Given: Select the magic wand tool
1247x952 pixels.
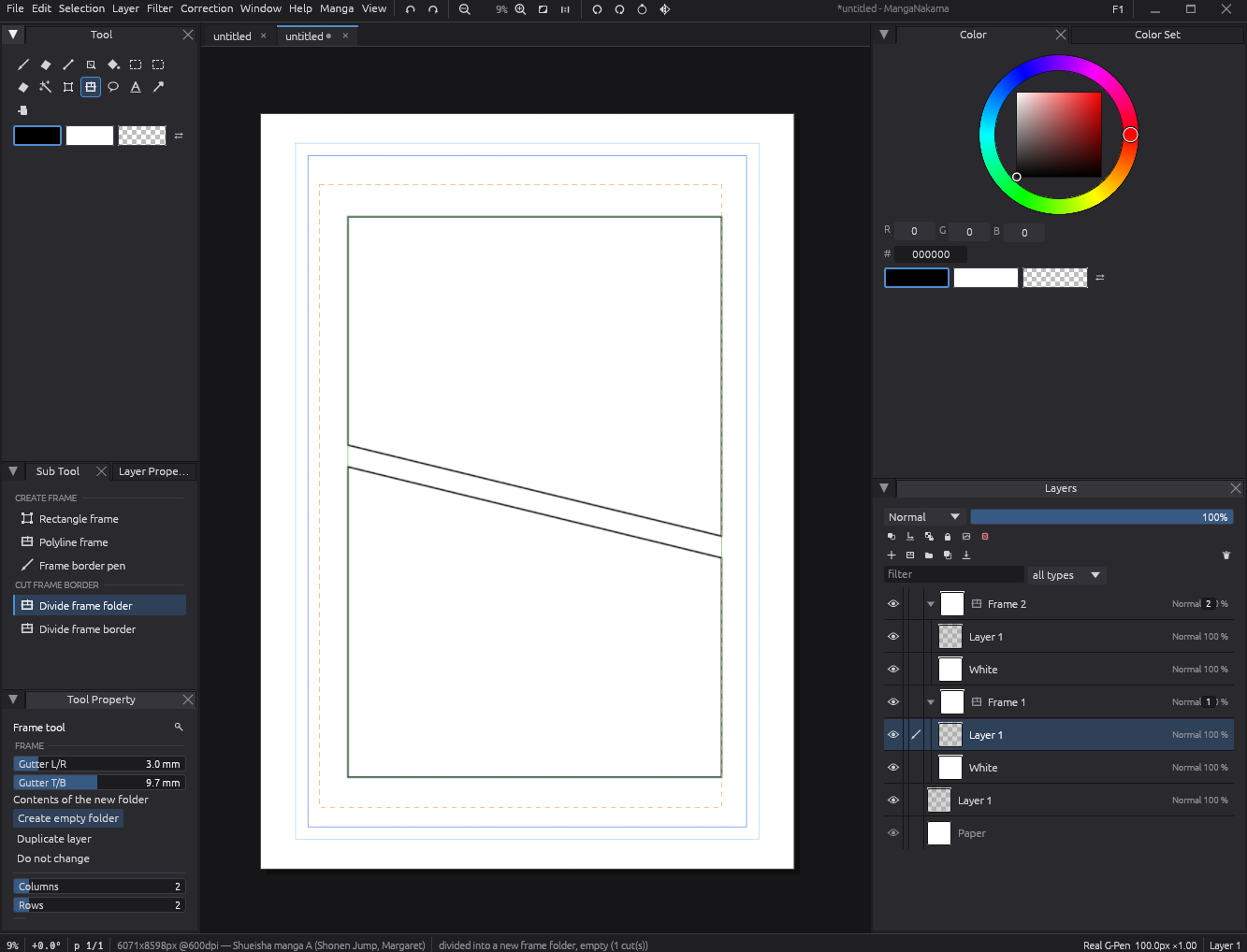Looking at the screenshot, I should click(x=46, y=87).
